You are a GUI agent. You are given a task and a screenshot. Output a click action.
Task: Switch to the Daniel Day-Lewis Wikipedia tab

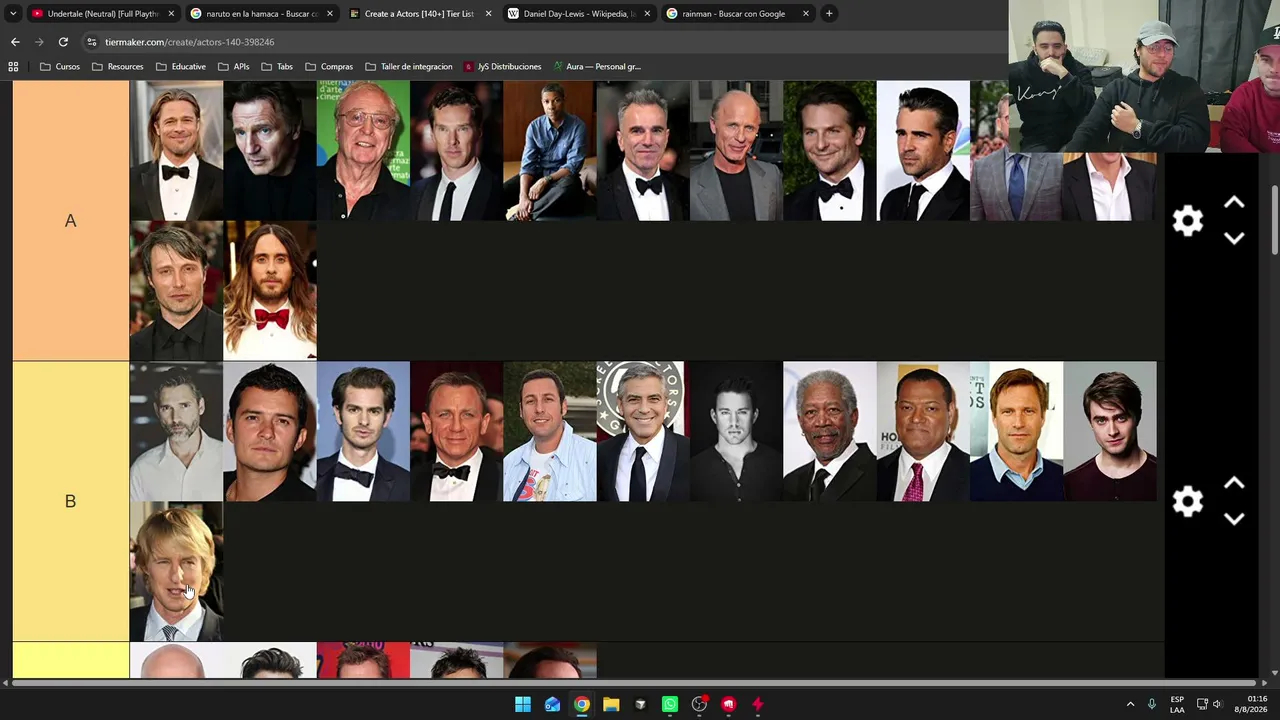(579, 14)
